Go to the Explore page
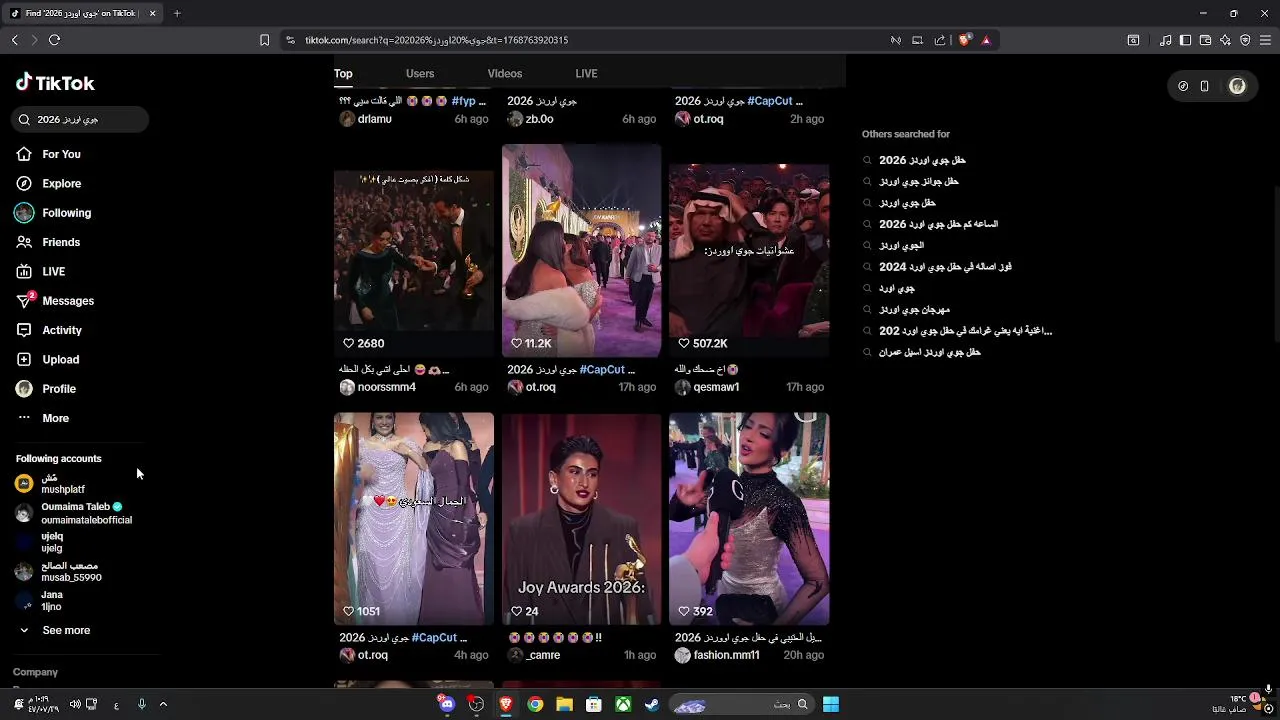The height and width of the screenshot is (720, 1280). pos(61,183)
